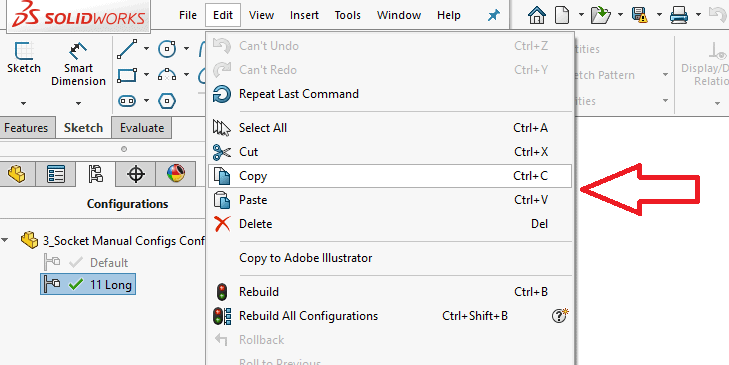Open the dropdown arrow under Sketch
Image resolution: width=729 pixels, height=365 pixels.
click(x=23, y=103)
